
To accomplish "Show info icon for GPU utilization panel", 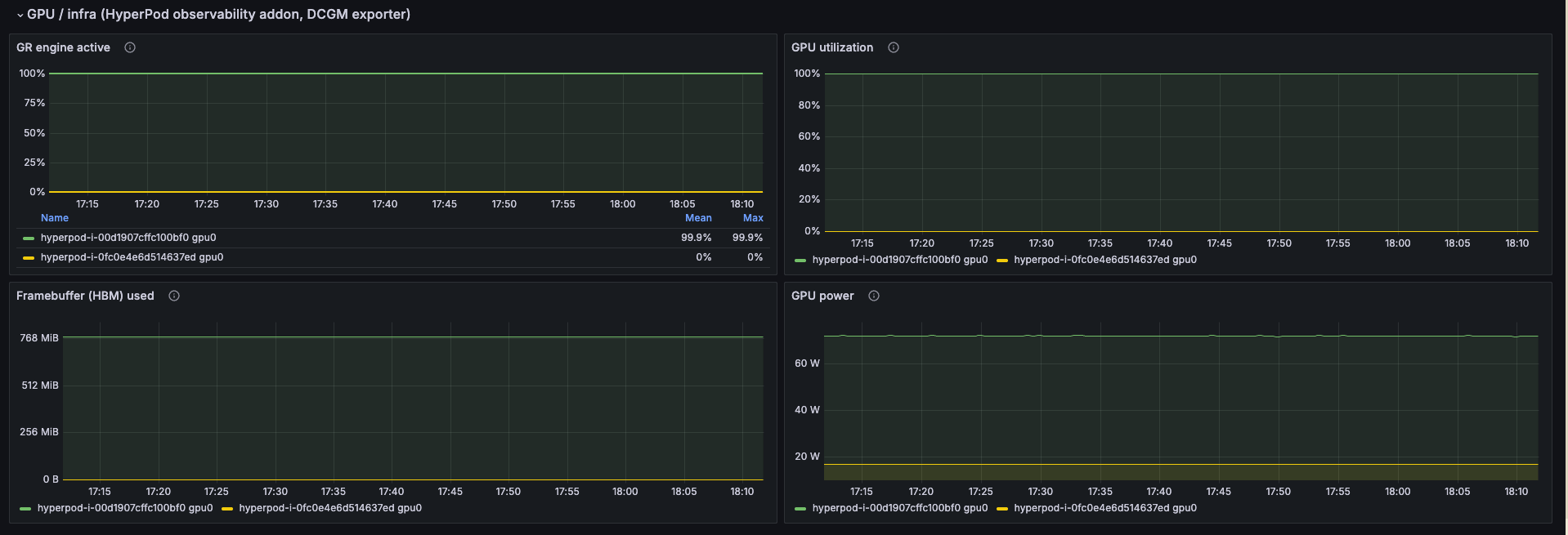I will point(894,47).
